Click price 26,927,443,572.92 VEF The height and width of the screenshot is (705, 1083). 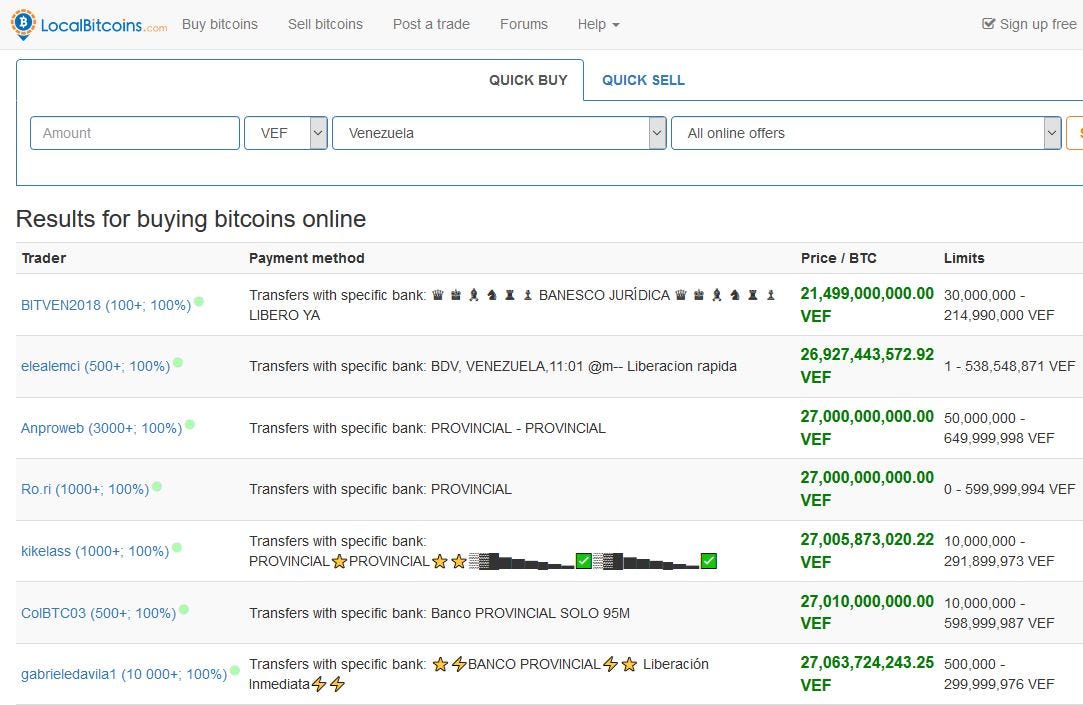click(867, 366)
